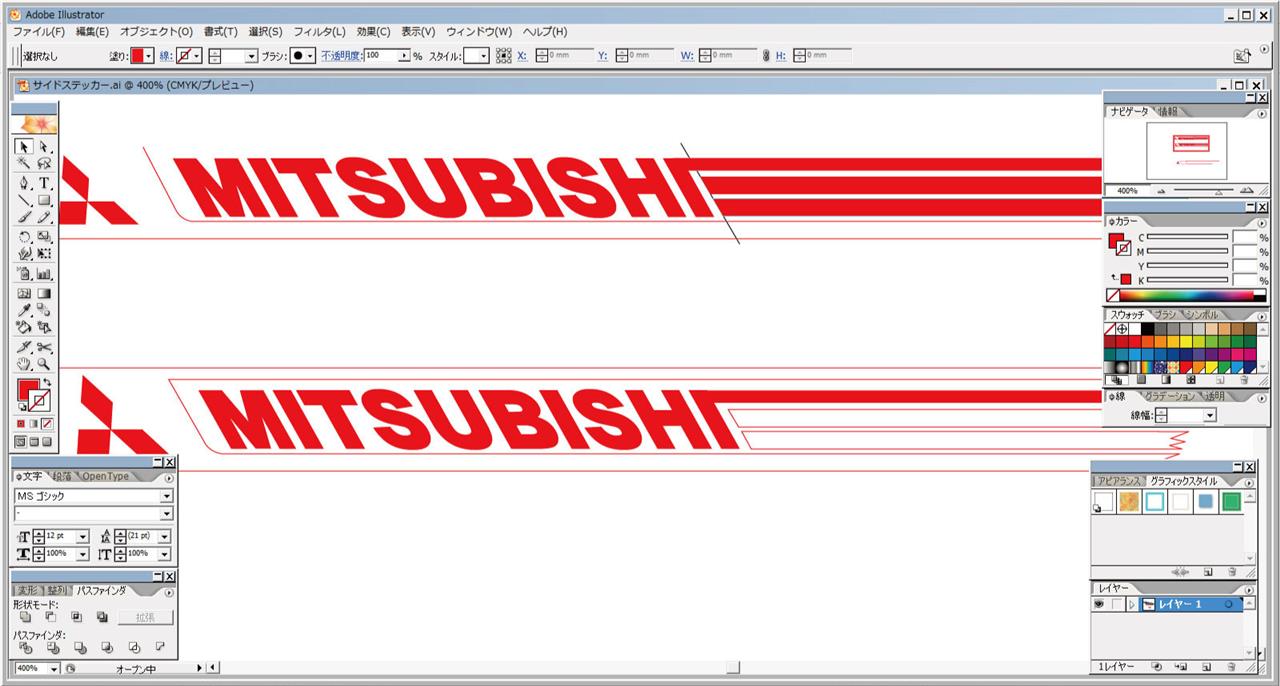Click the W: width label link
Viewport: 1280px width, 686px height.
[687, 56]
